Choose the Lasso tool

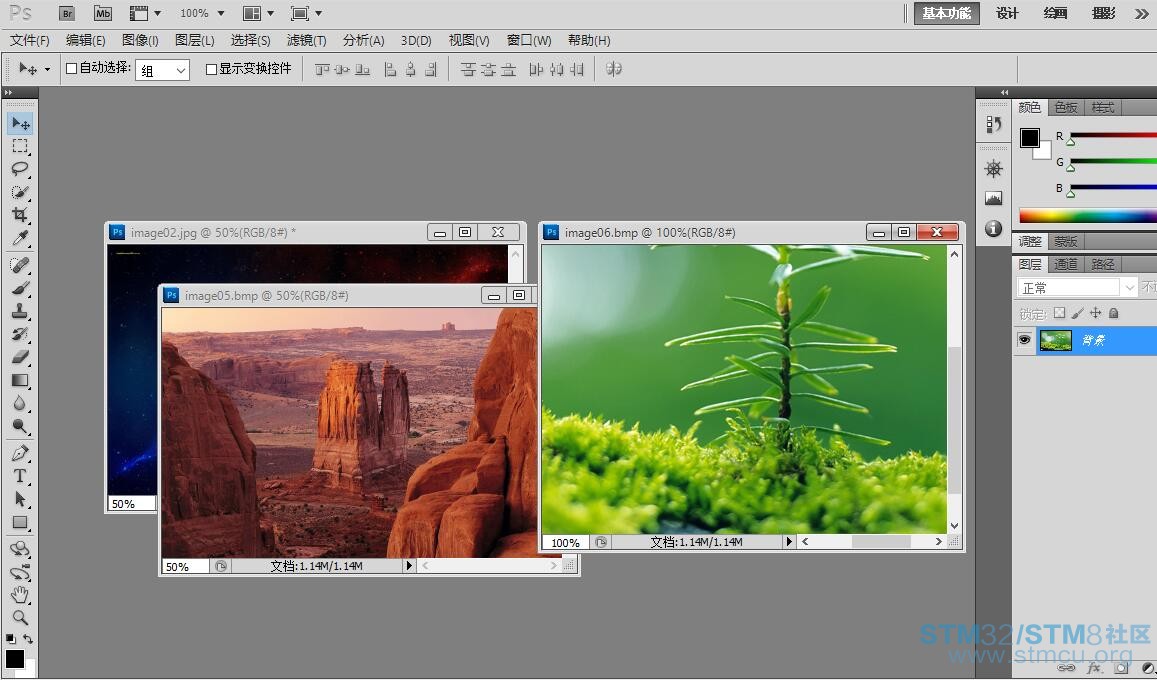pos(20,169)
